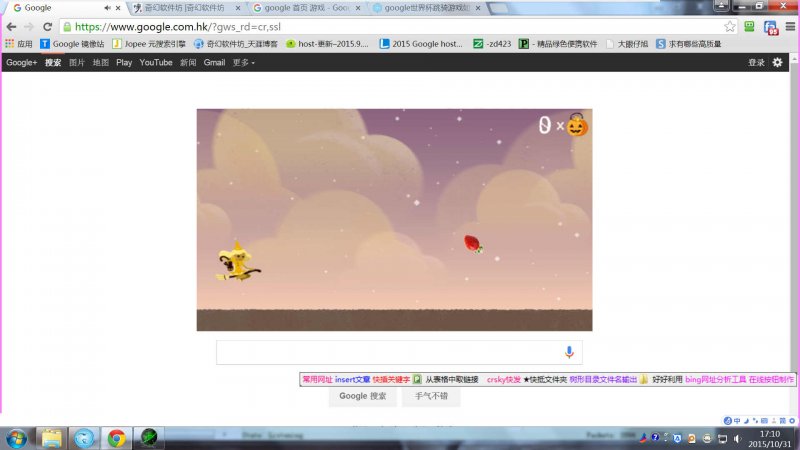Click insert文章 in the floating toolbar
The width and height of the screenshot is (800, 450).
(x=353, y=380)
